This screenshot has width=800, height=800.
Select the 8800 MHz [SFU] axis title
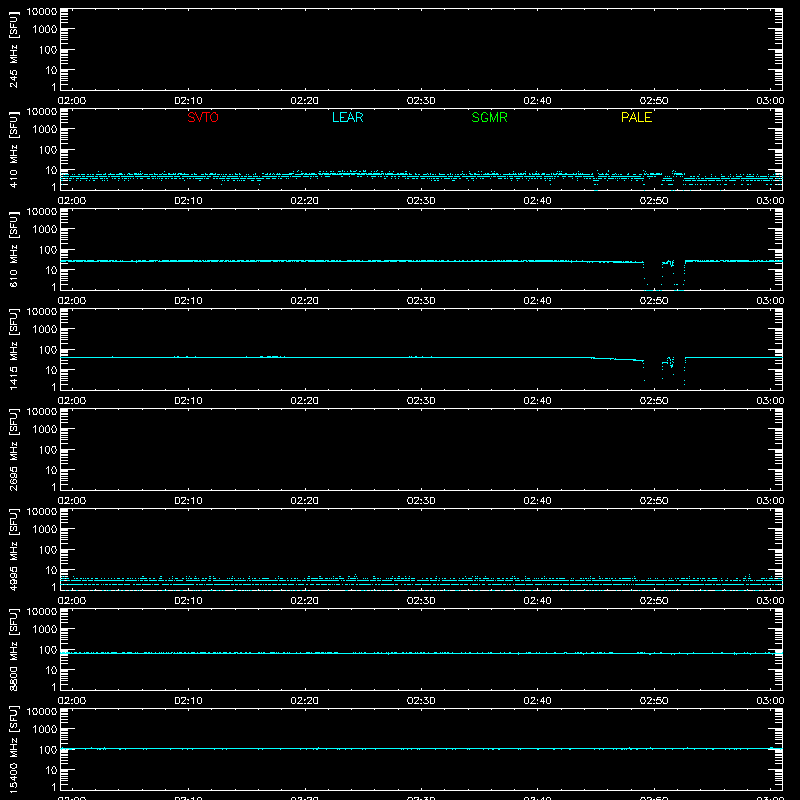coord(13,649)
